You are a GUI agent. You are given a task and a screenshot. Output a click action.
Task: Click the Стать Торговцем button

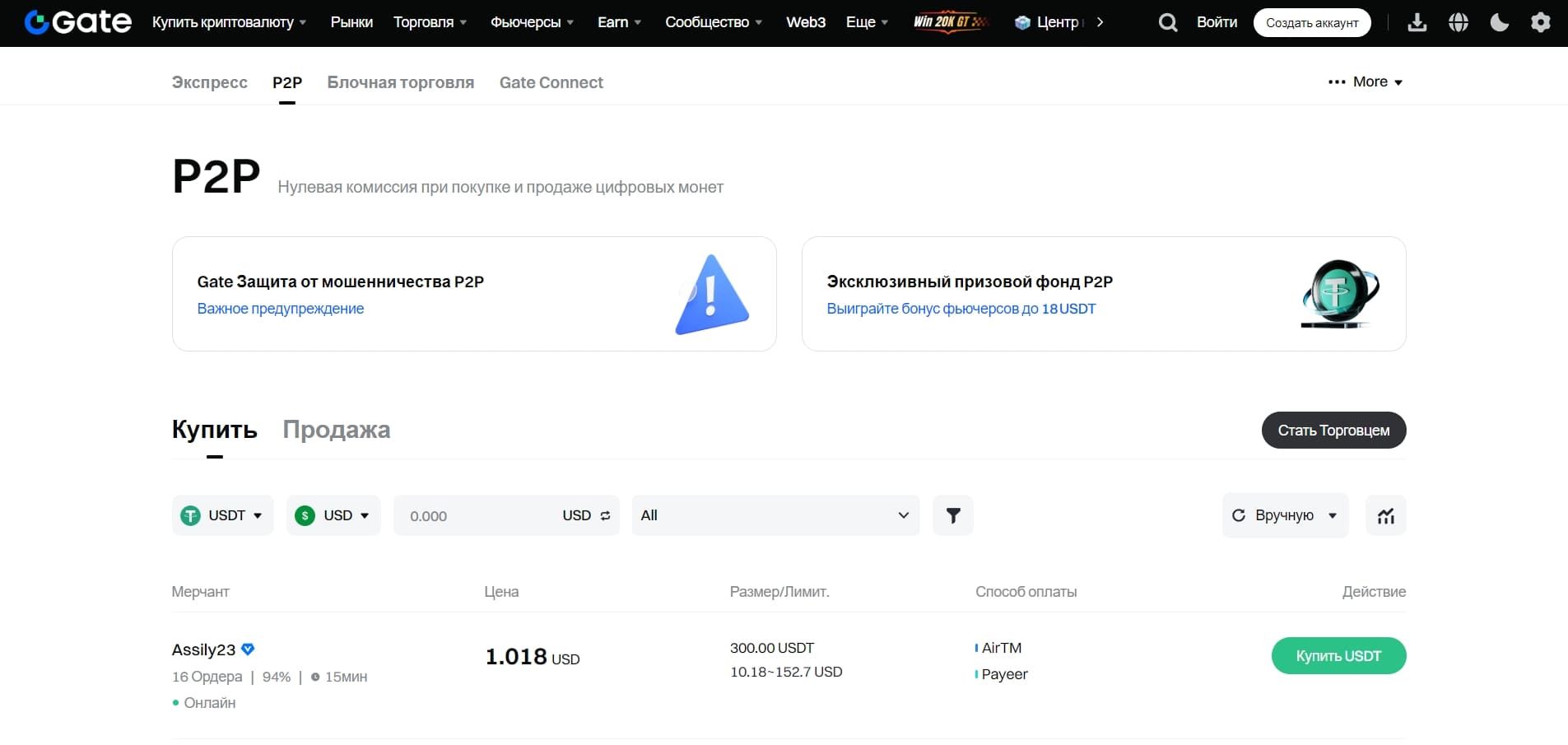point(1333,430)
